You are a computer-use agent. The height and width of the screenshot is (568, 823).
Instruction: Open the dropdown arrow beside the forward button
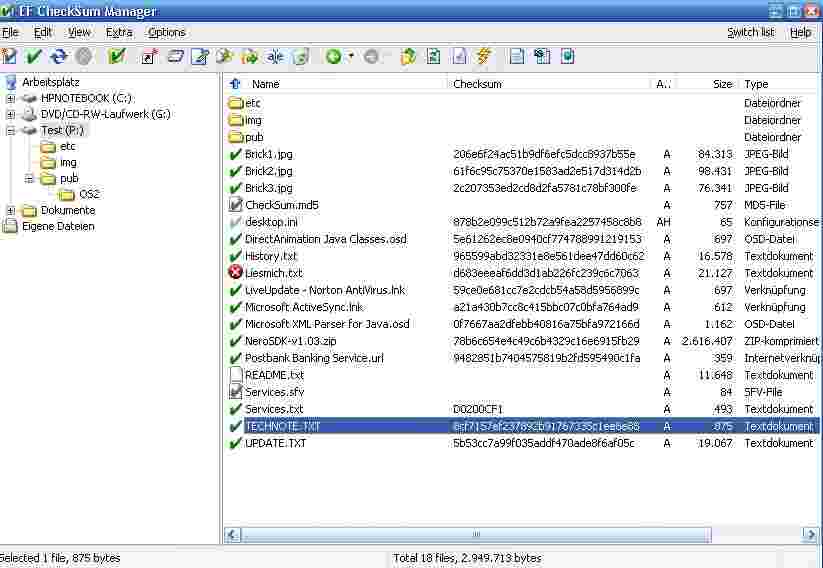(x=351, y=56)
